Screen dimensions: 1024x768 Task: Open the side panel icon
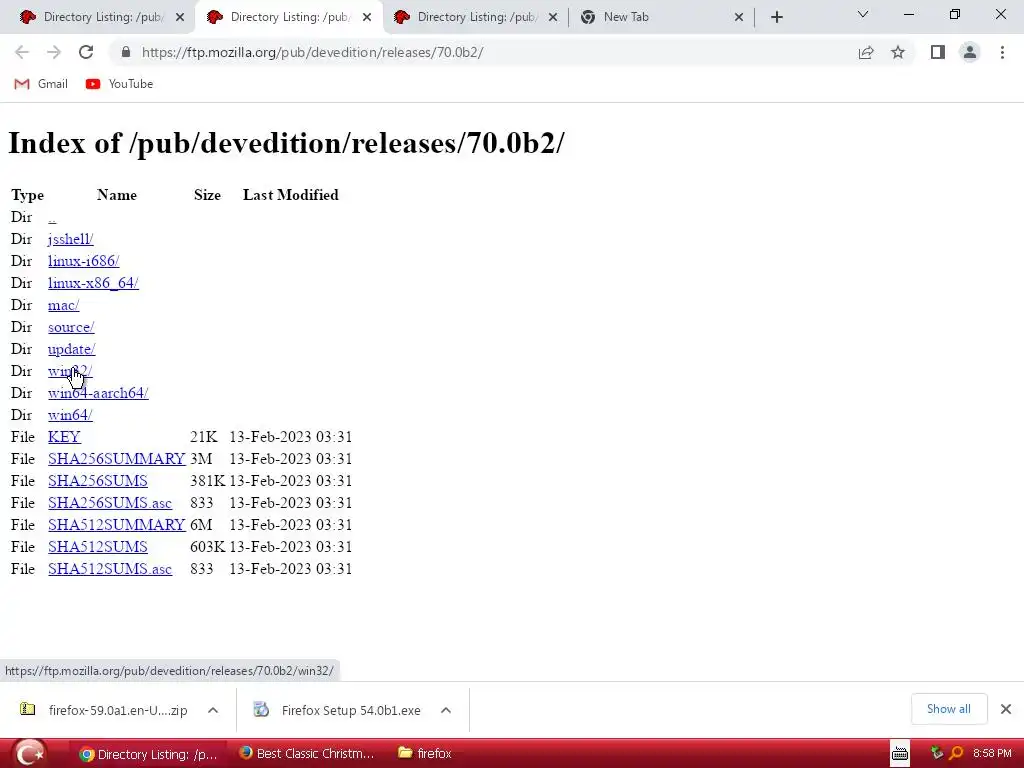938,52
